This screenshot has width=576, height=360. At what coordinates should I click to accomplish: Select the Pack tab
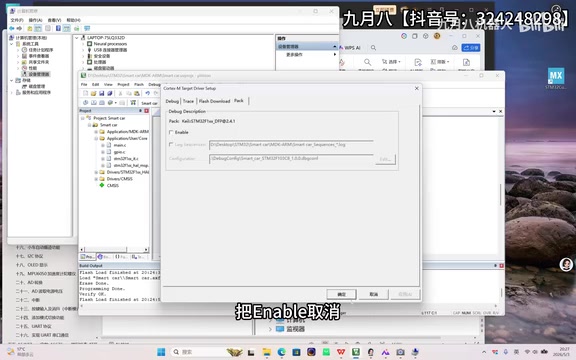[x=239, y=100]
